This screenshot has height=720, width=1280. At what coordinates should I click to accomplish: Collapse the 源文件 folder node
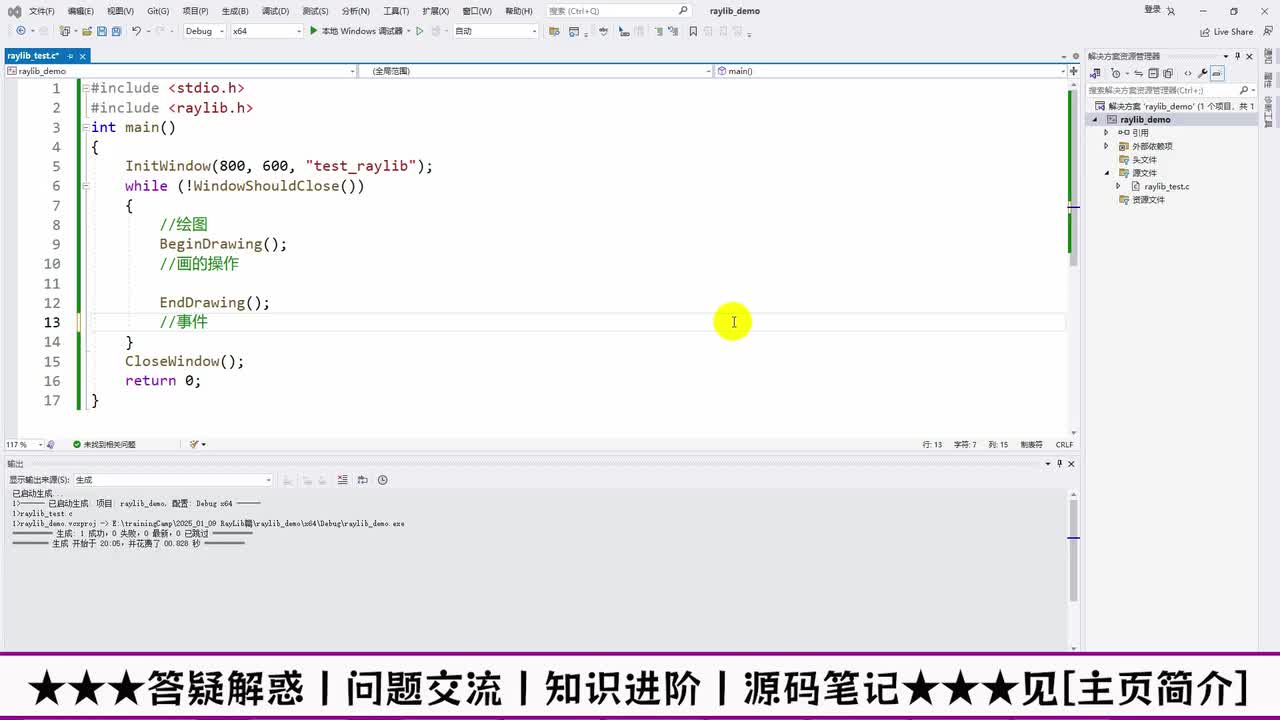click(1106, 173)
